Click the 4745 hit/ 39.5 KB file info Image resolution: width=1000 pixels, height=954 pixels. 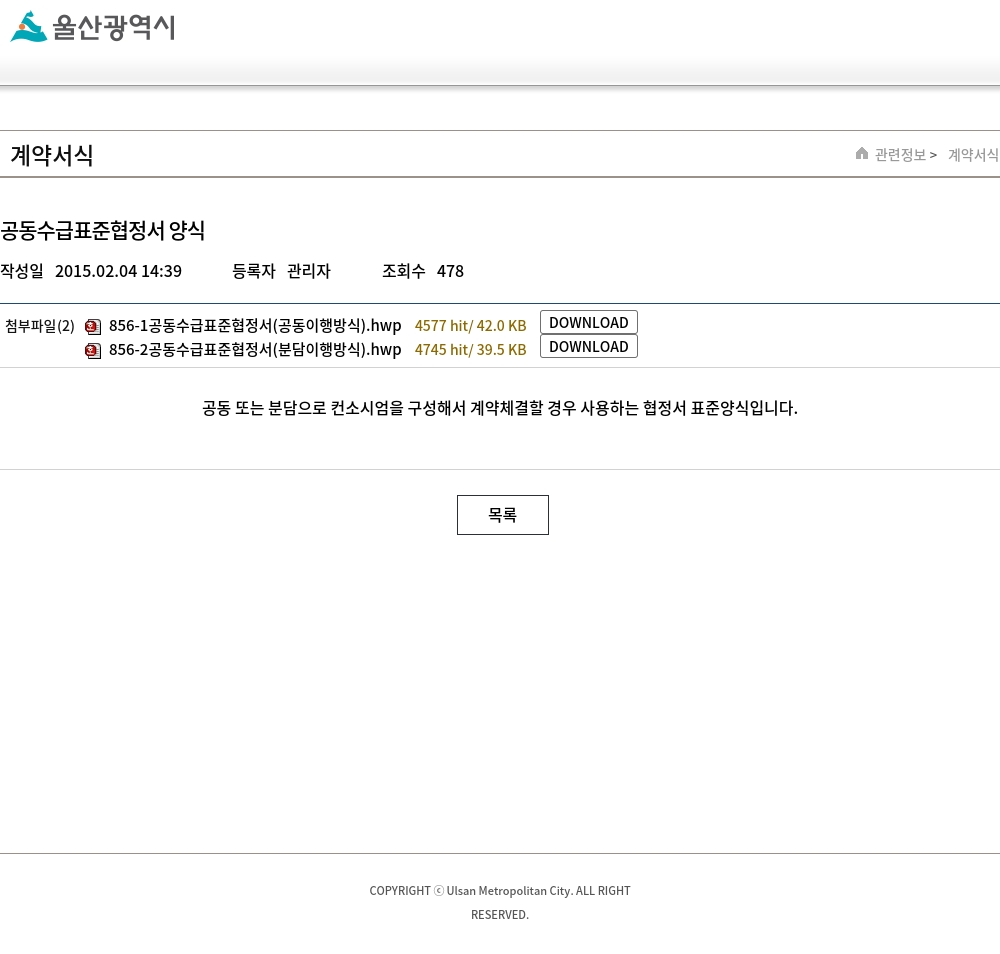470,349
